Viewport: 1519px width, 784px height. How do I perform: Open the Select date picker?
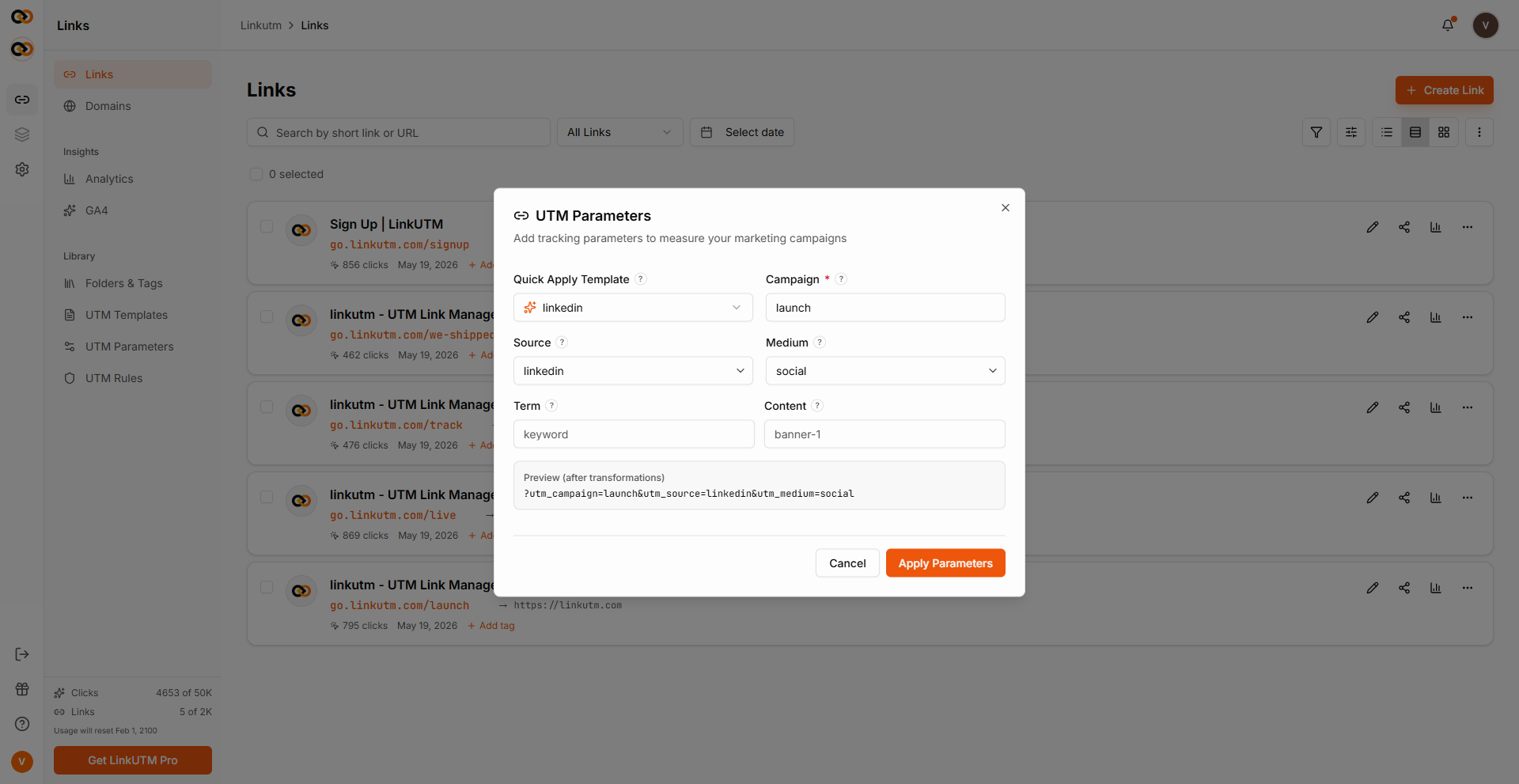[x=742, y=132]
